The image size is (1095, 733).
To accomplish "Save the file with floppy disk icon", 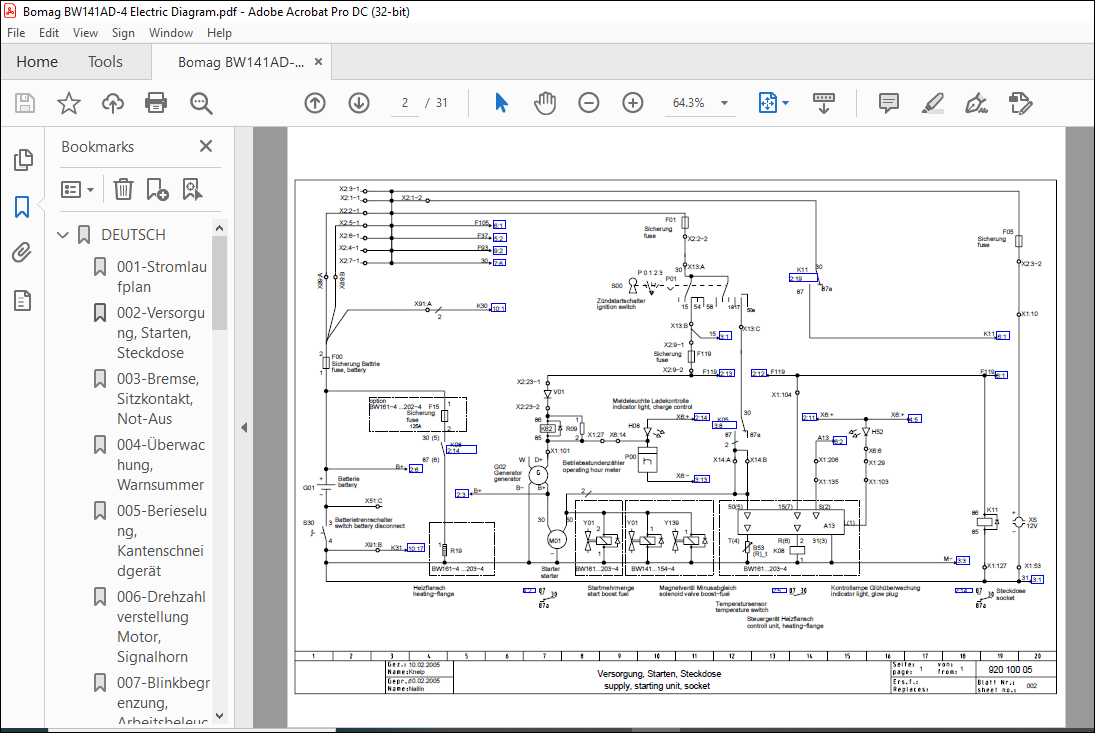I will coord(25,103).
